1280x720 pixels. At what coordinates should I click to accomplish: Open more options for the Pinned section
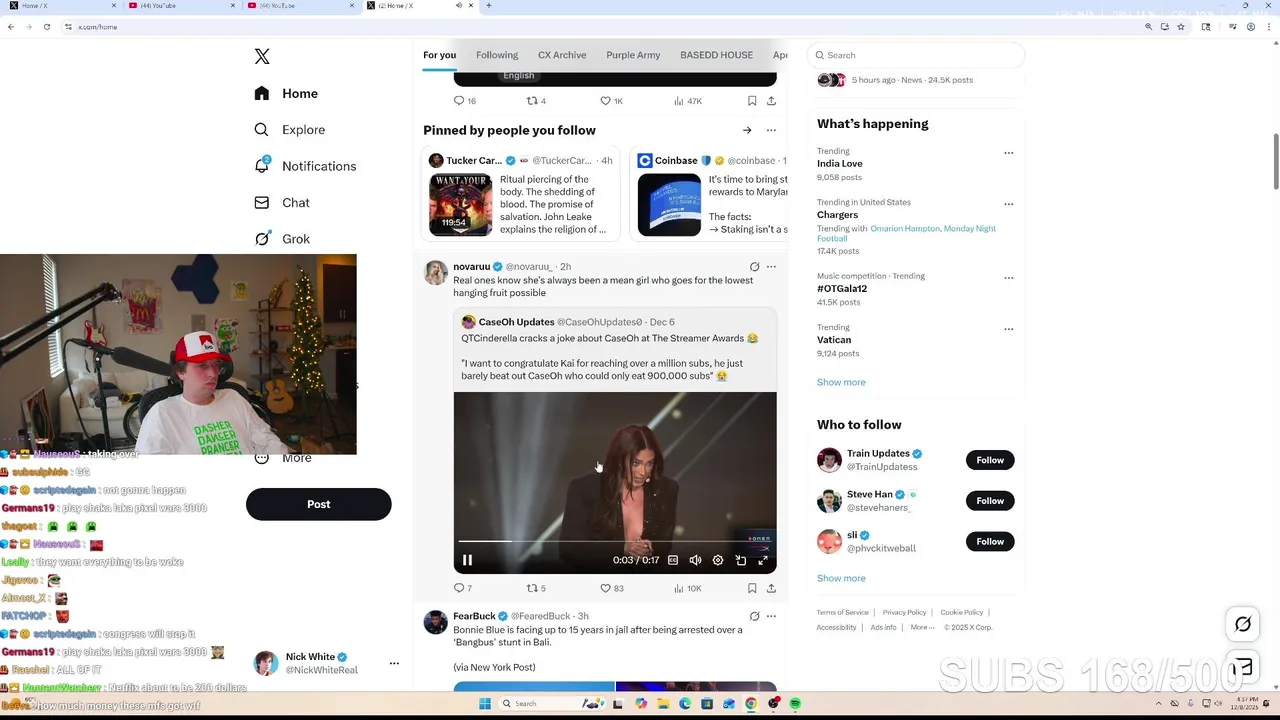(x=771, y=130)
